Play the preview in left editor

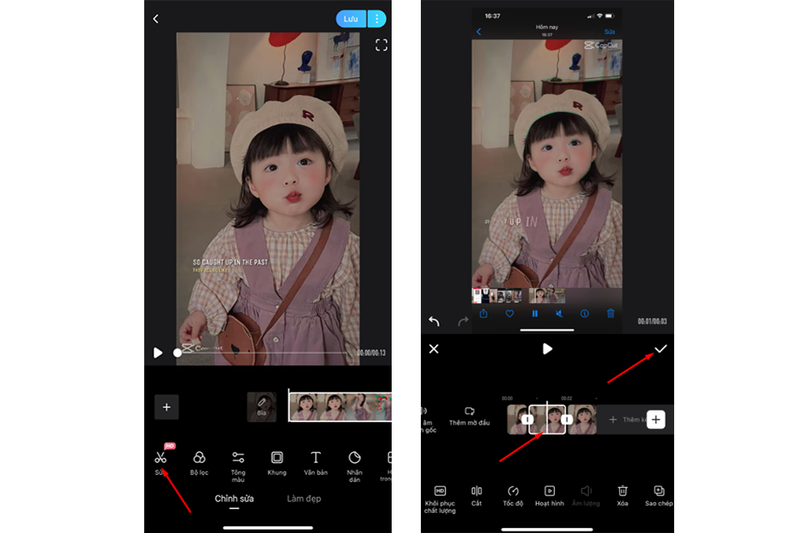coord(158,352)
